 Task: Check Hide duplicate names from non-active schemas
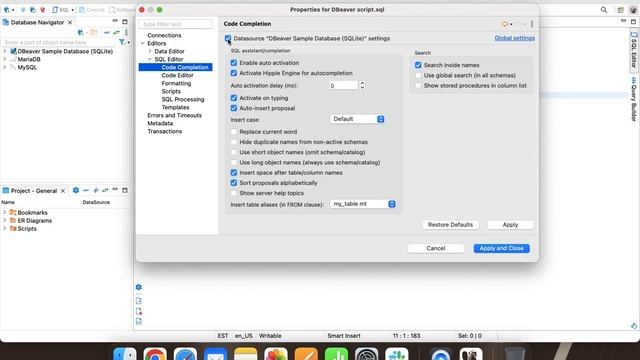pos(233,142)
